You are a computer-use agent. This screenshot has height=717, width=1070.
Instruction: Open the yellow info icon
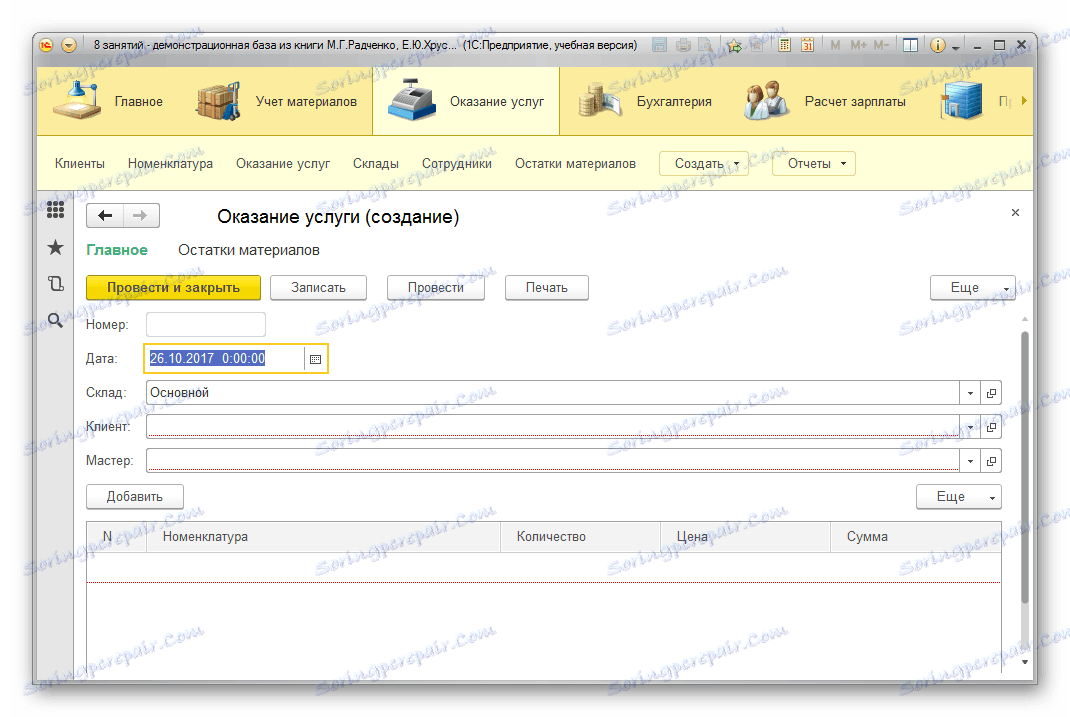coord(938,45)
